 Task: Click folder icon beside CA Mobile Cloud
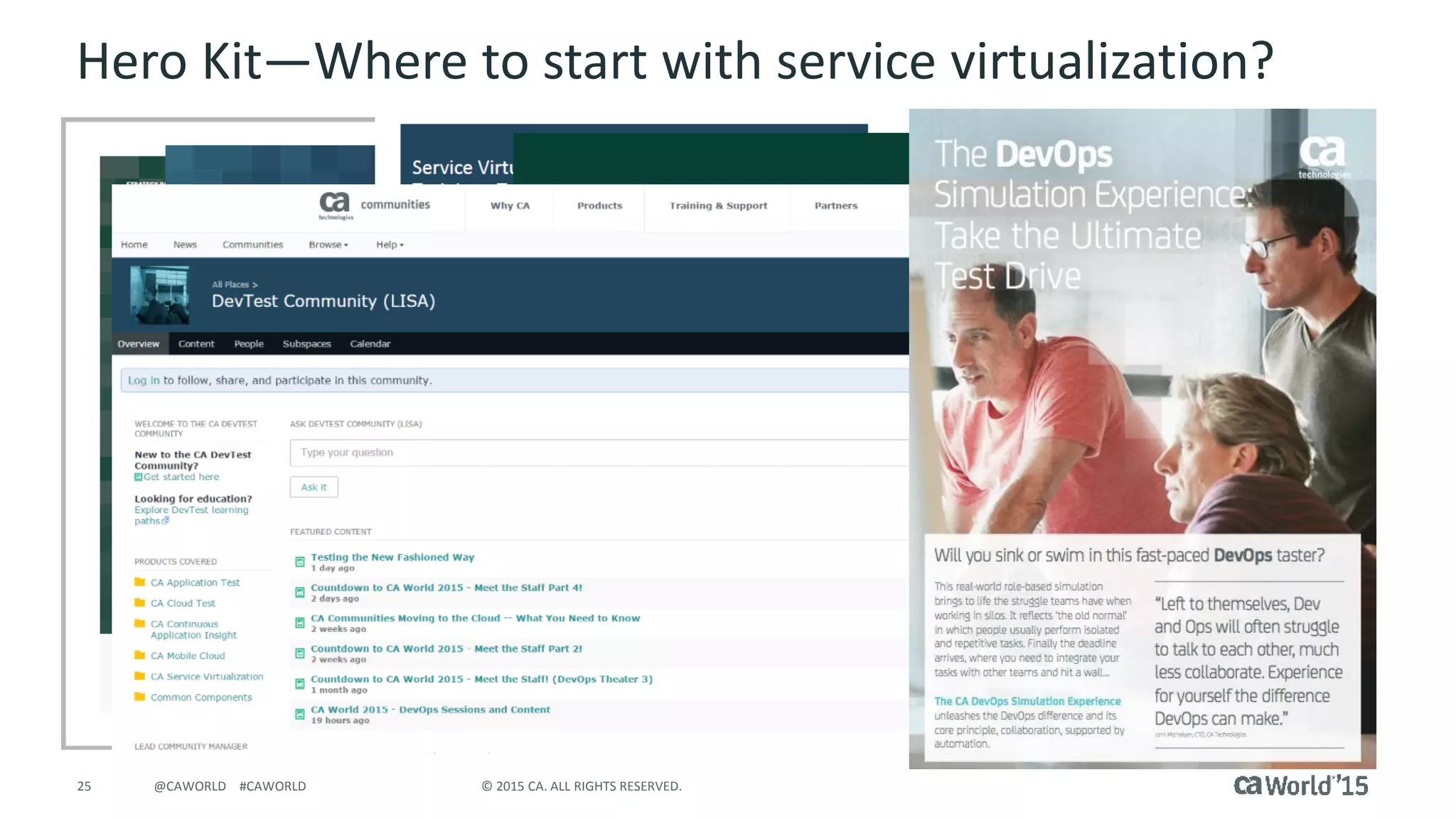pyautogui.click(x=139, y=655)
